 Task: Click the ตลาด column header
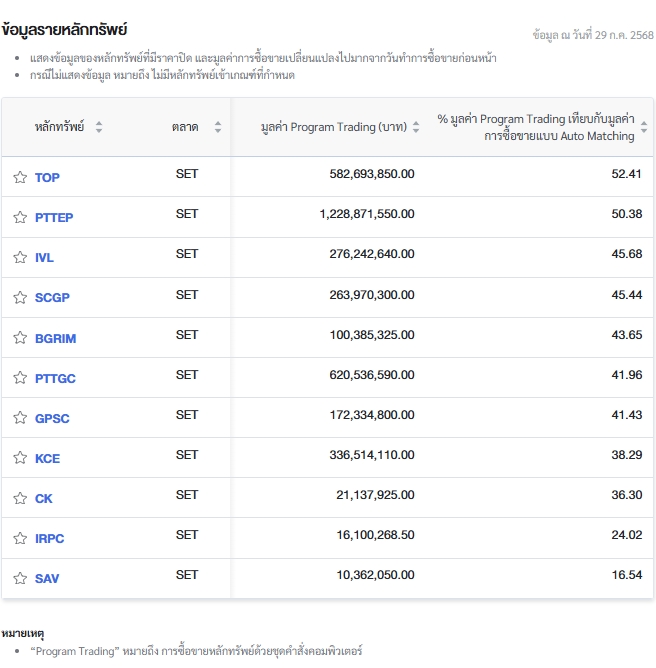pos(185,127)
